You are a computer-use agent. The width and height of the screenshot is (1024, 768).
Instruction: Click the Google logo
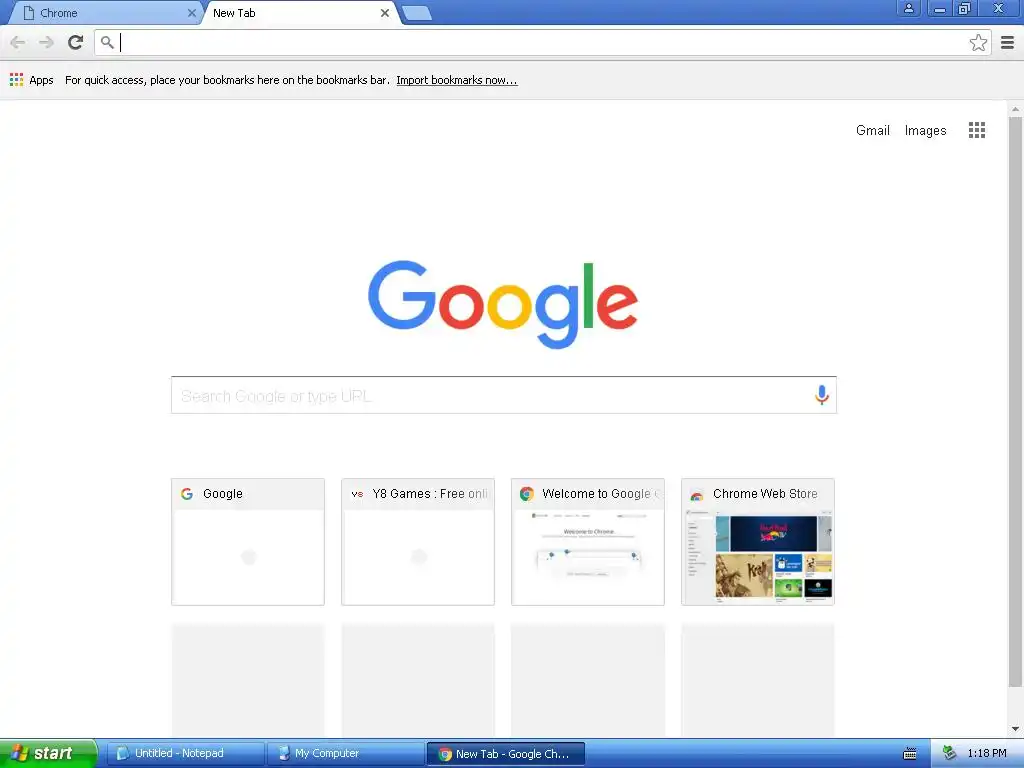[503, 304]
